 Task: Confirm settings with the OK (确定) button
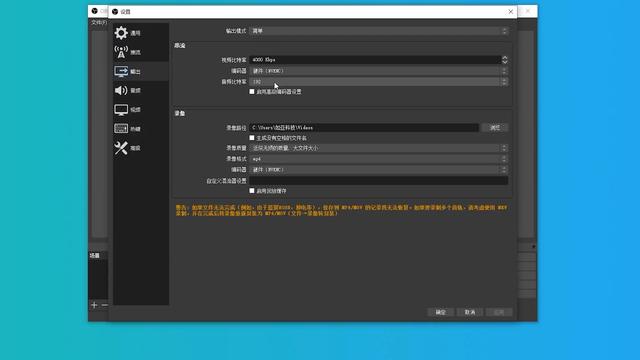[x=440, y=312]
